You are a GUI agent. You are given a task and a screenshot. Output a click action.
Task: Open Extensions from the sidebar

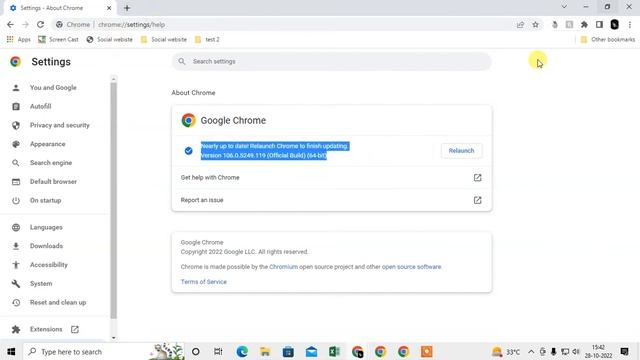pos(46,329)
